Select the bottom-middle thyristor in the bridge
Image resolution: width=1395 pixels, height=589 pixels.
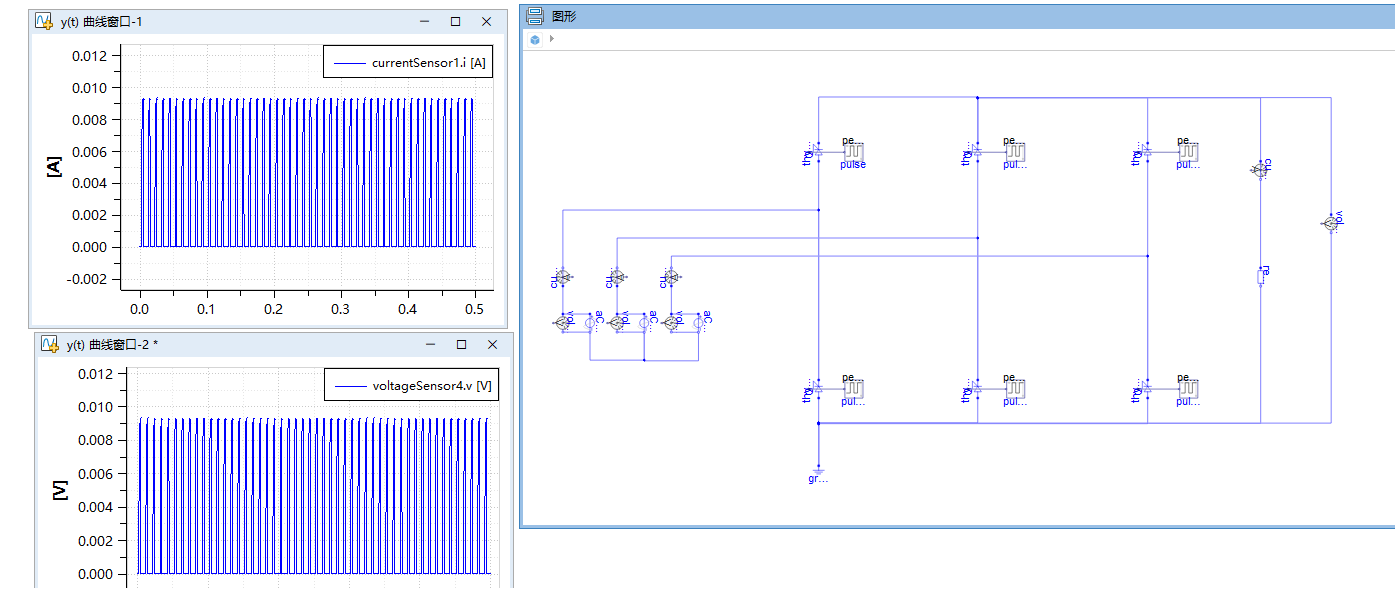[977, 389]
